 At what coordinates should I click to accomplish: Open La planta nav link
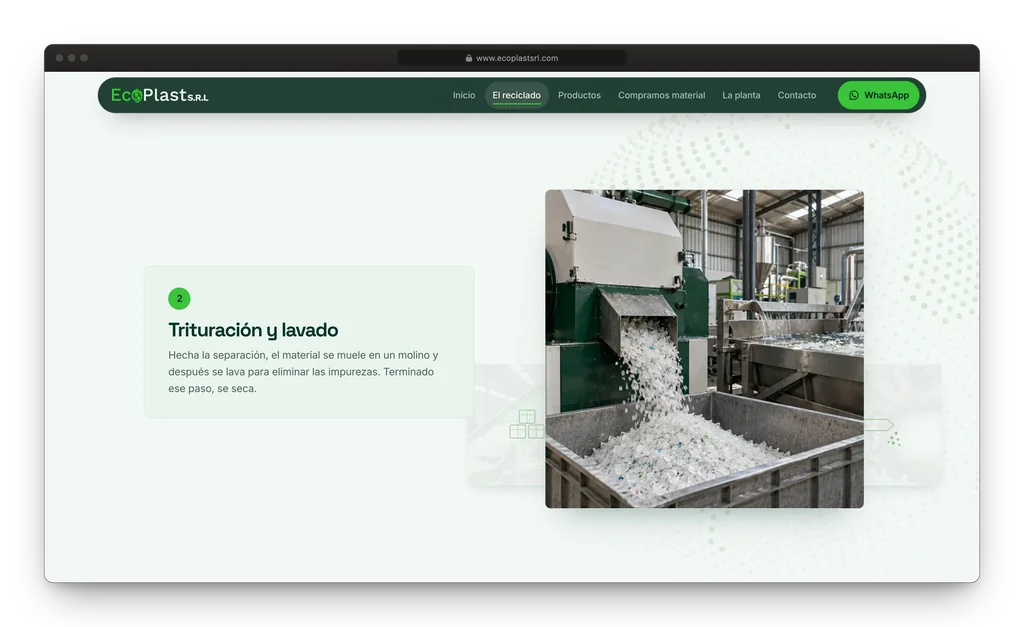pyautogui.click(x=741, y=95)
